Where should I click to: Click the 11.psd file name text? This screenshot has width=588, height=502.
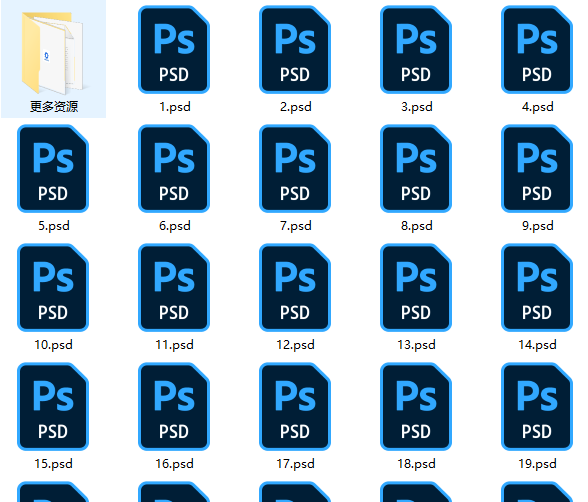(x=174, y=345)
